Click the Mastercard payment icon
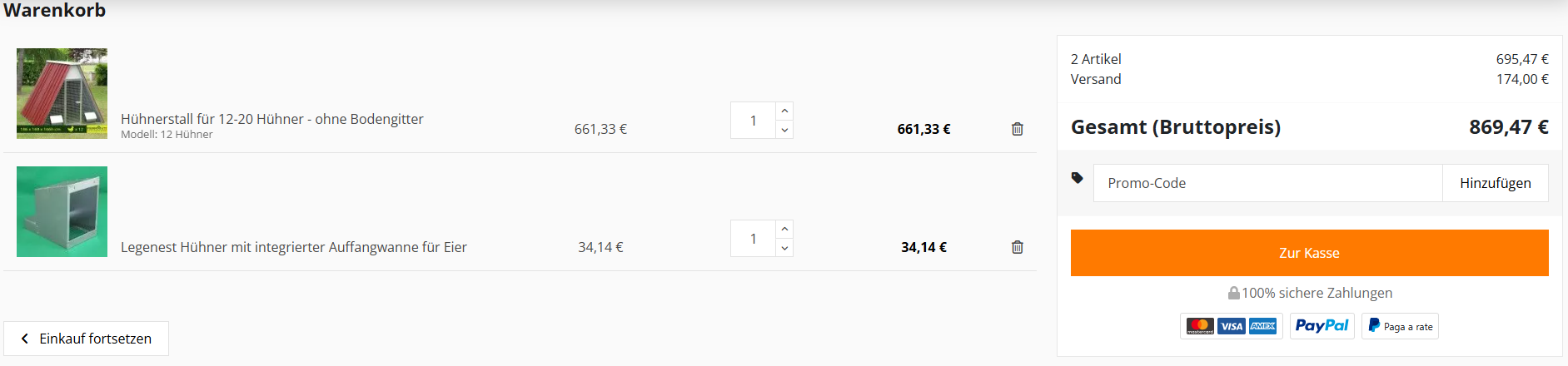This screenshot has width=1568, height=366. [x=1200, y=326]
